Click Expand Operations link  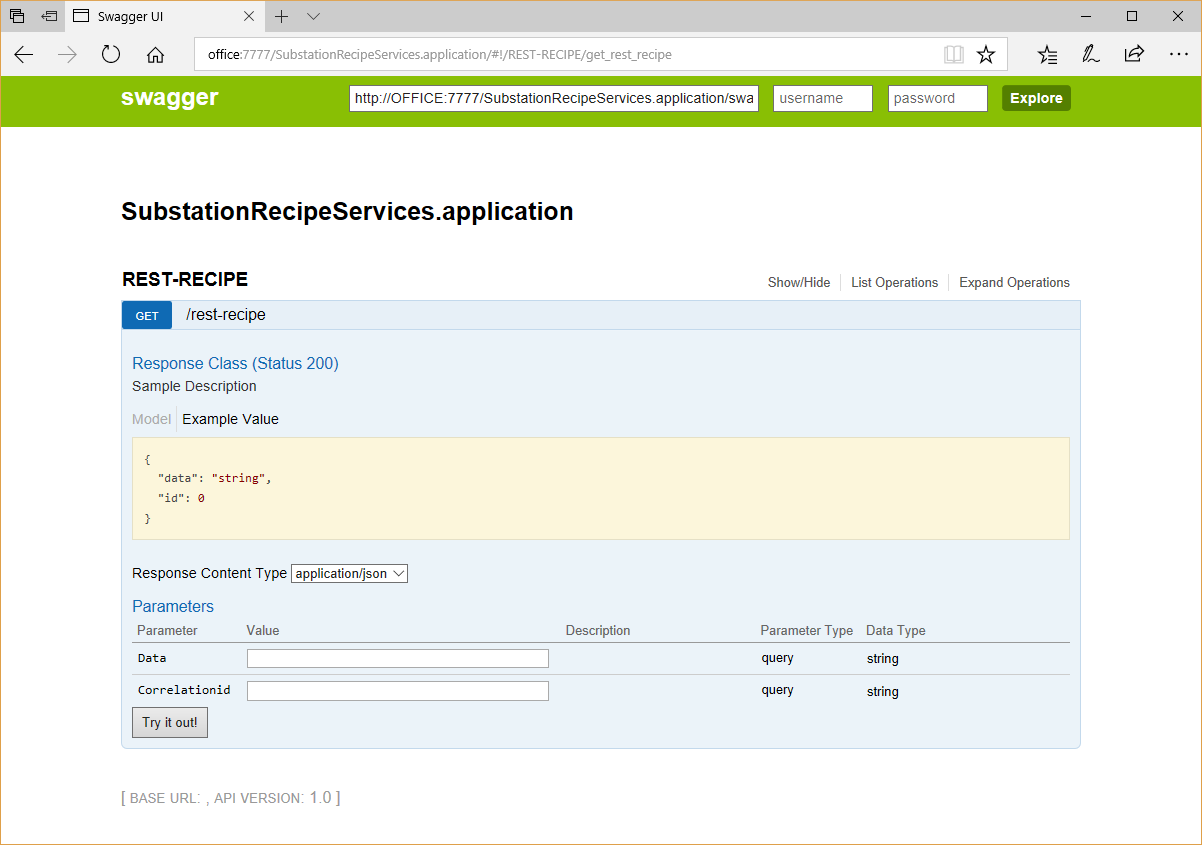coord(1014,283)
